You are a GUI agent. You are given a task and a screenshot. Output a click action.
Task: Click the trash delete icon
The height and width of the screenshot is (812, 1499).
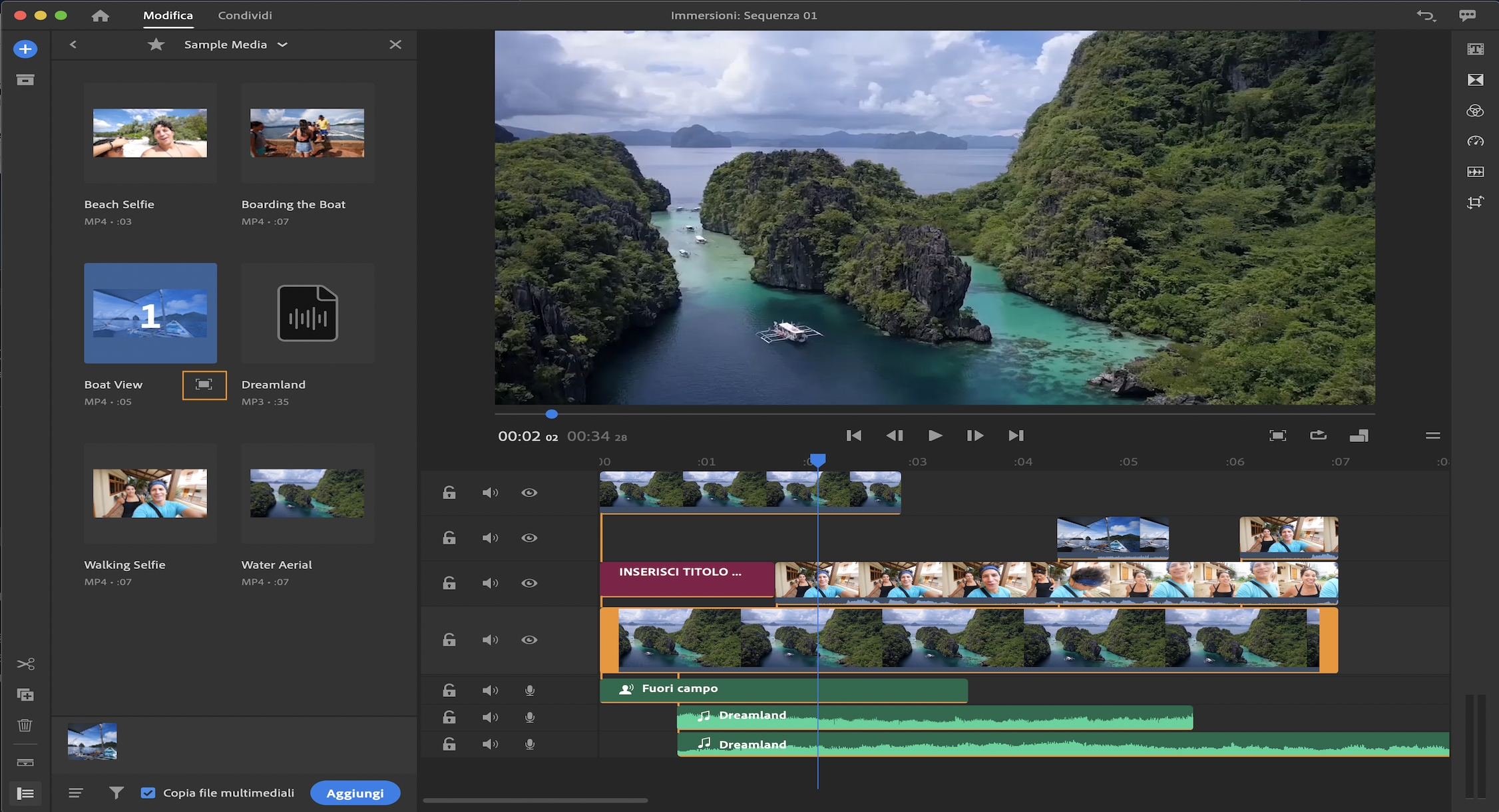[x=25, y=725]
